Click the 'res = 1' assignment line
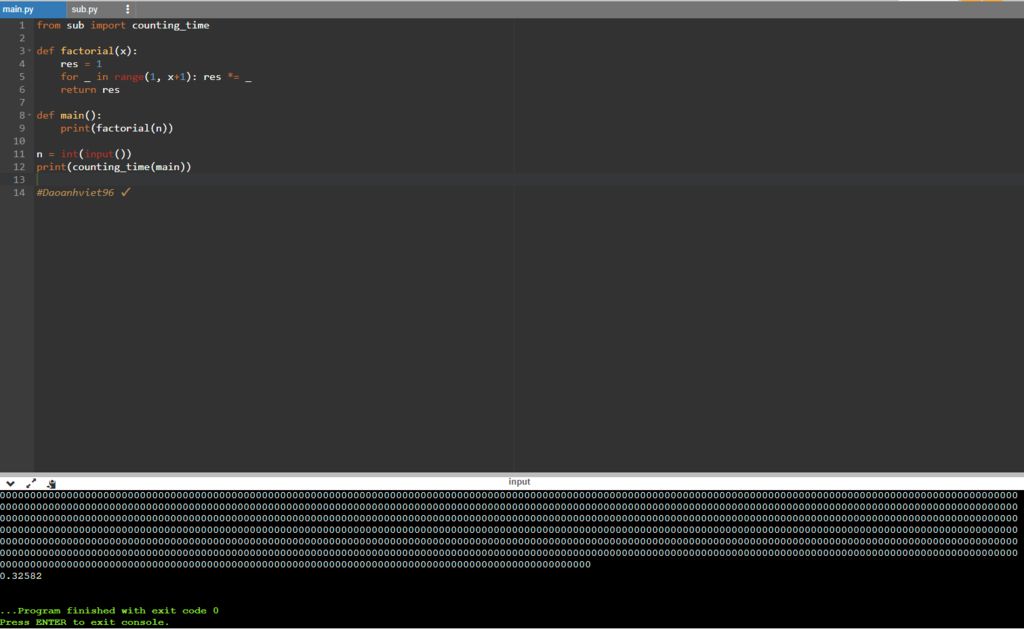 click(x=81, y=64)
